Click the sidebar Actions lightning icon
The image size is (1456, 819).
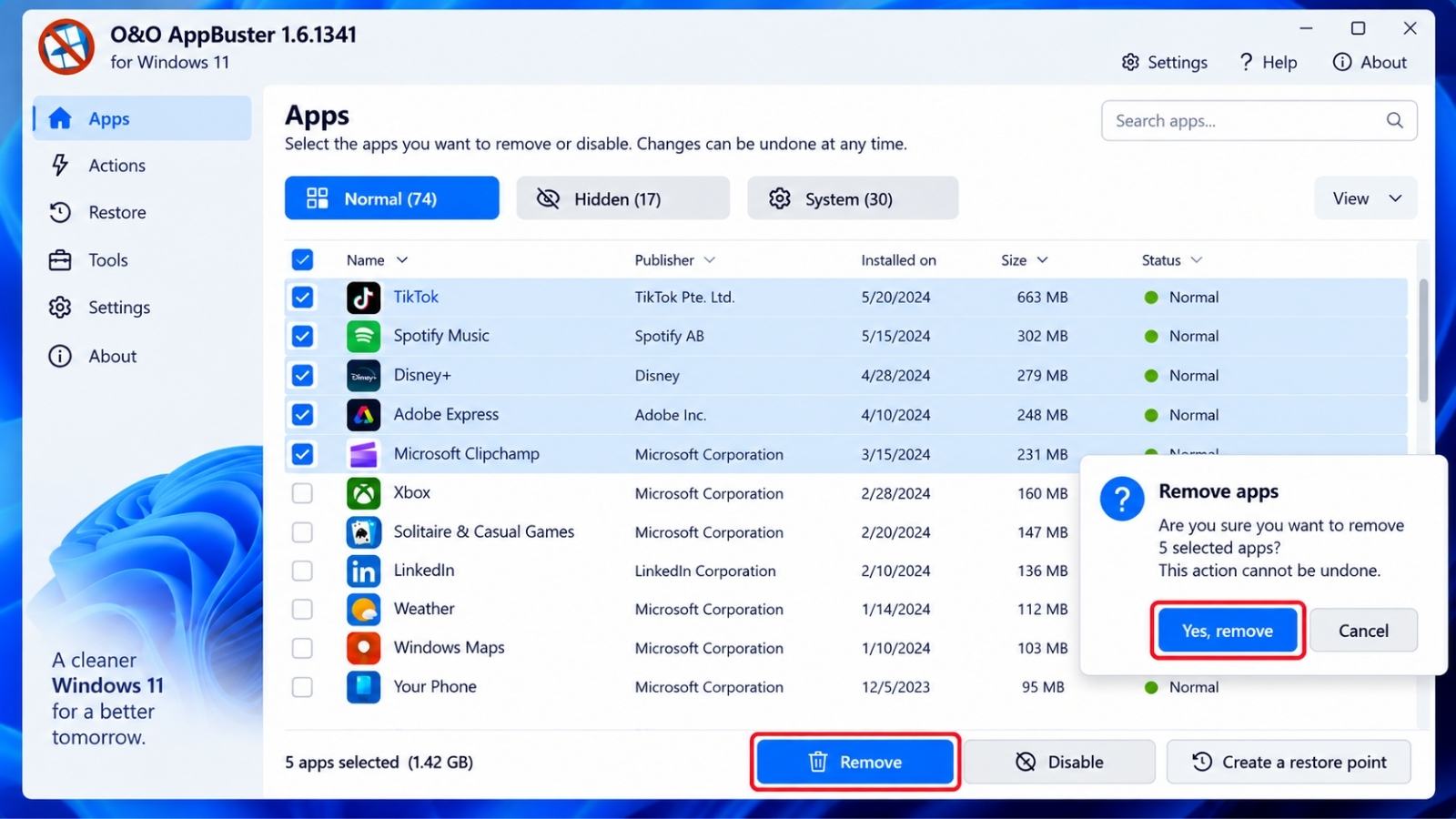60,165
